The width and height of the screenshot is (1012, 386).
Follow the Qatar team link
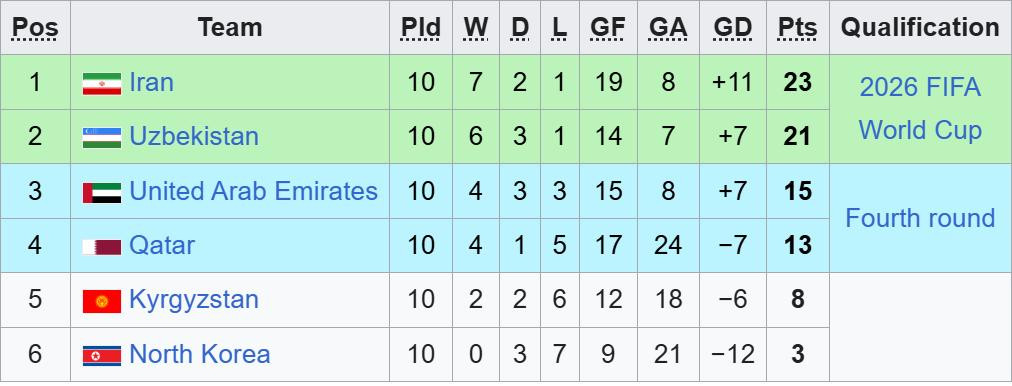click(x=162, y=245)
